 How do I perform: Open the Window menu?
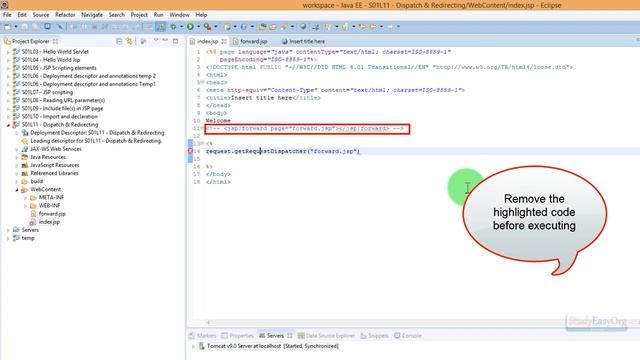tap(179, 15)
